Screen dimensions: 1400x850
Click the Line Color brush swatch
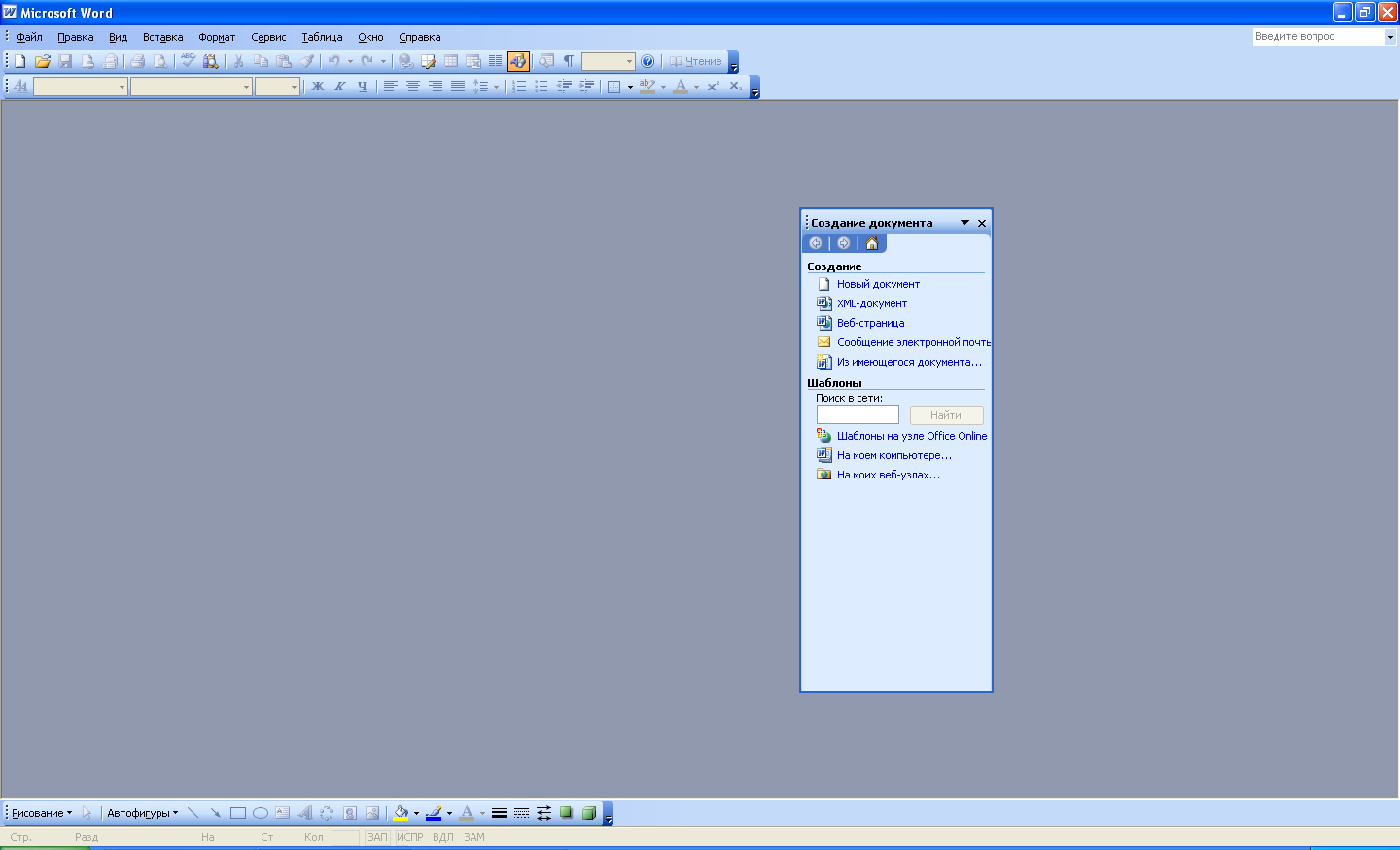[x=434, y=813]
